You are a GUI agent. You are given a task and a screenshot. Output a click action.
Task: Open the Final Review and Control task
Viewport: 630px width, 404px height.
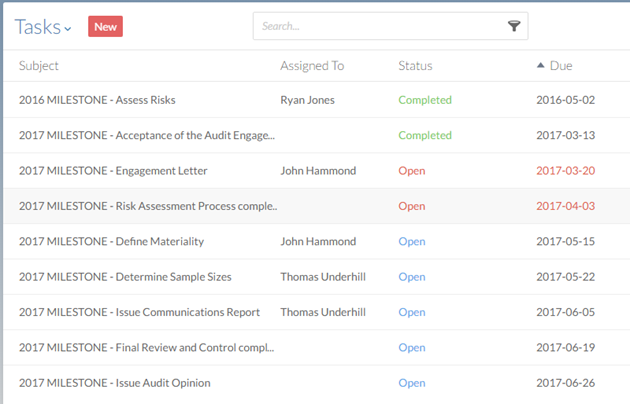[x=146, y=348]
